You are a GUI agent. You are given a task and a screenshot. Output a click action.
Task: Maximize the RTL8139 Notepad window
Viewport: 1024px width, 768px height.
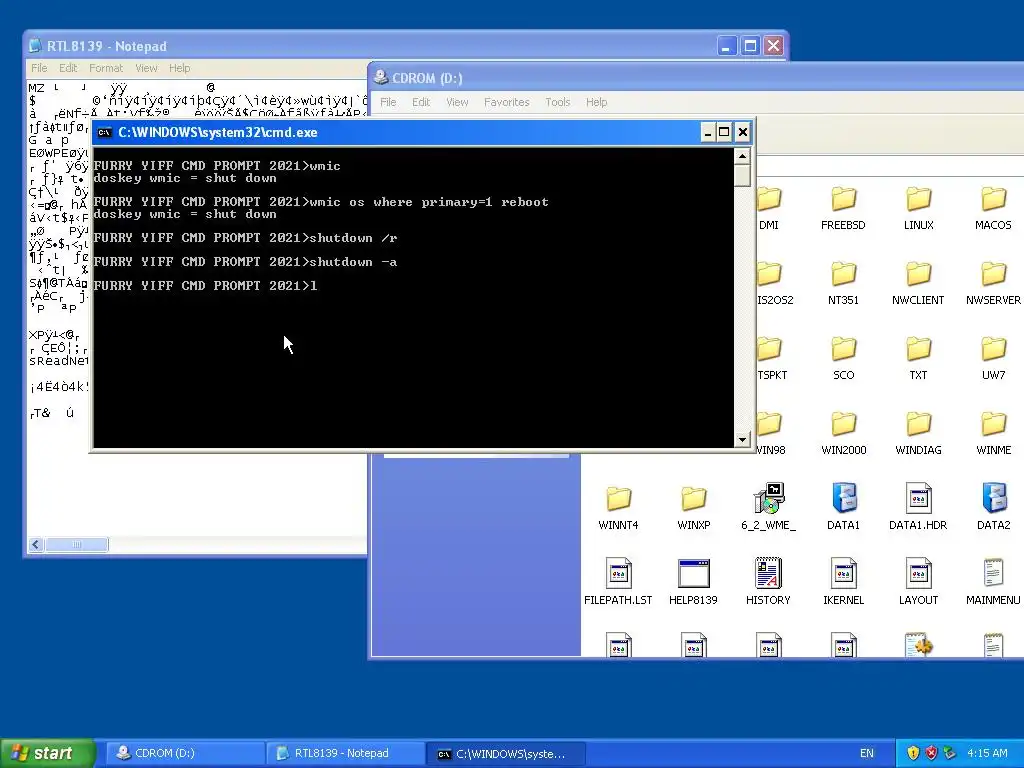[x=750, y=46]
